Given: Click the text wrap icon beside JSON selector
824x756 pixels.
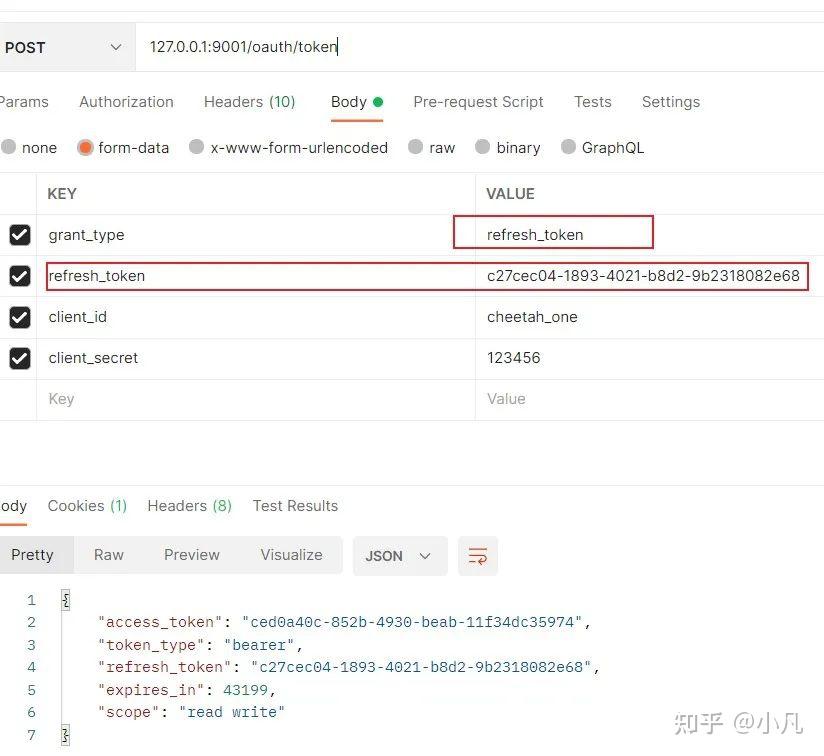Looking at the screenshot, I should [477, 556].
